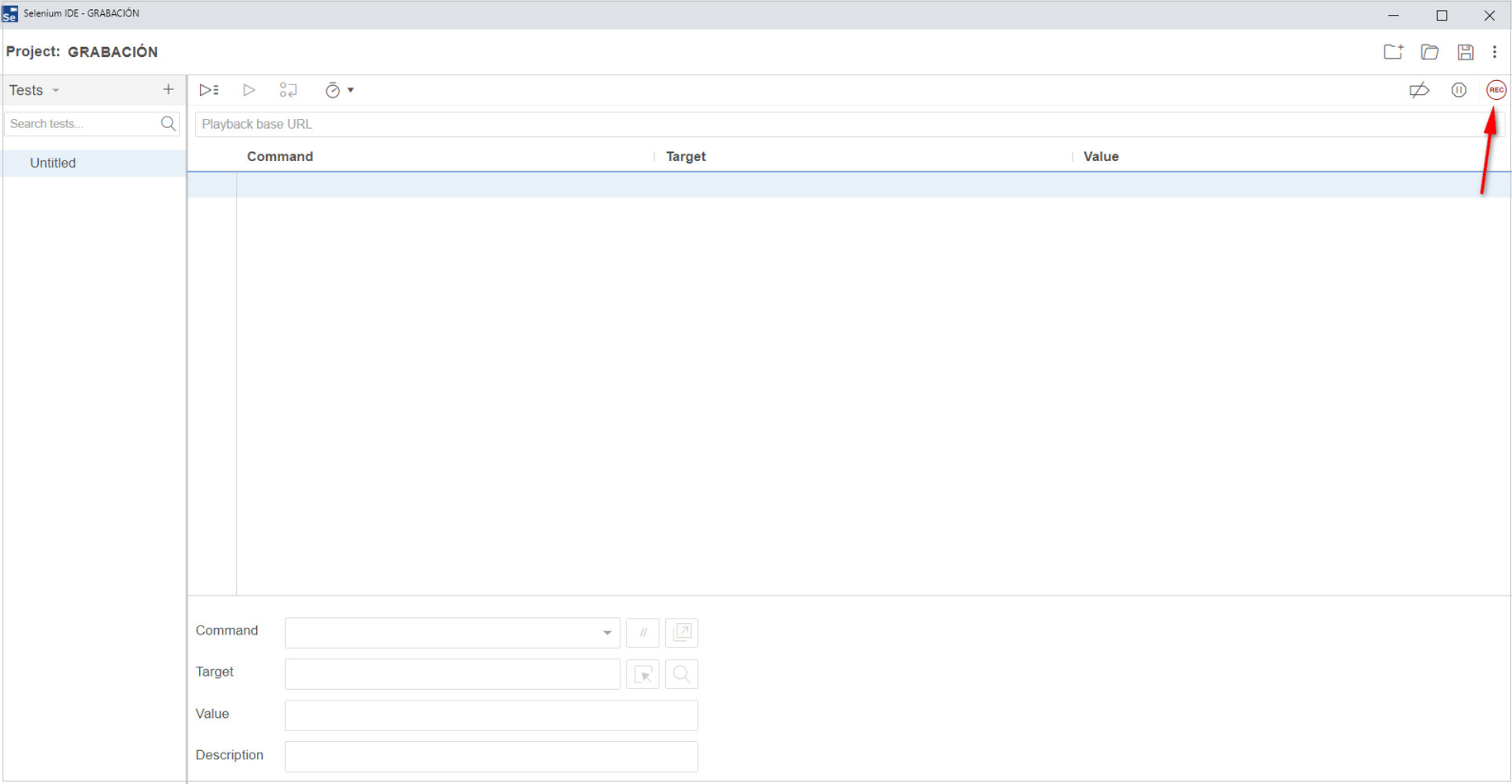Click the Search tests field
This screenshot has width=1512, height=784.
click(83, 124)
